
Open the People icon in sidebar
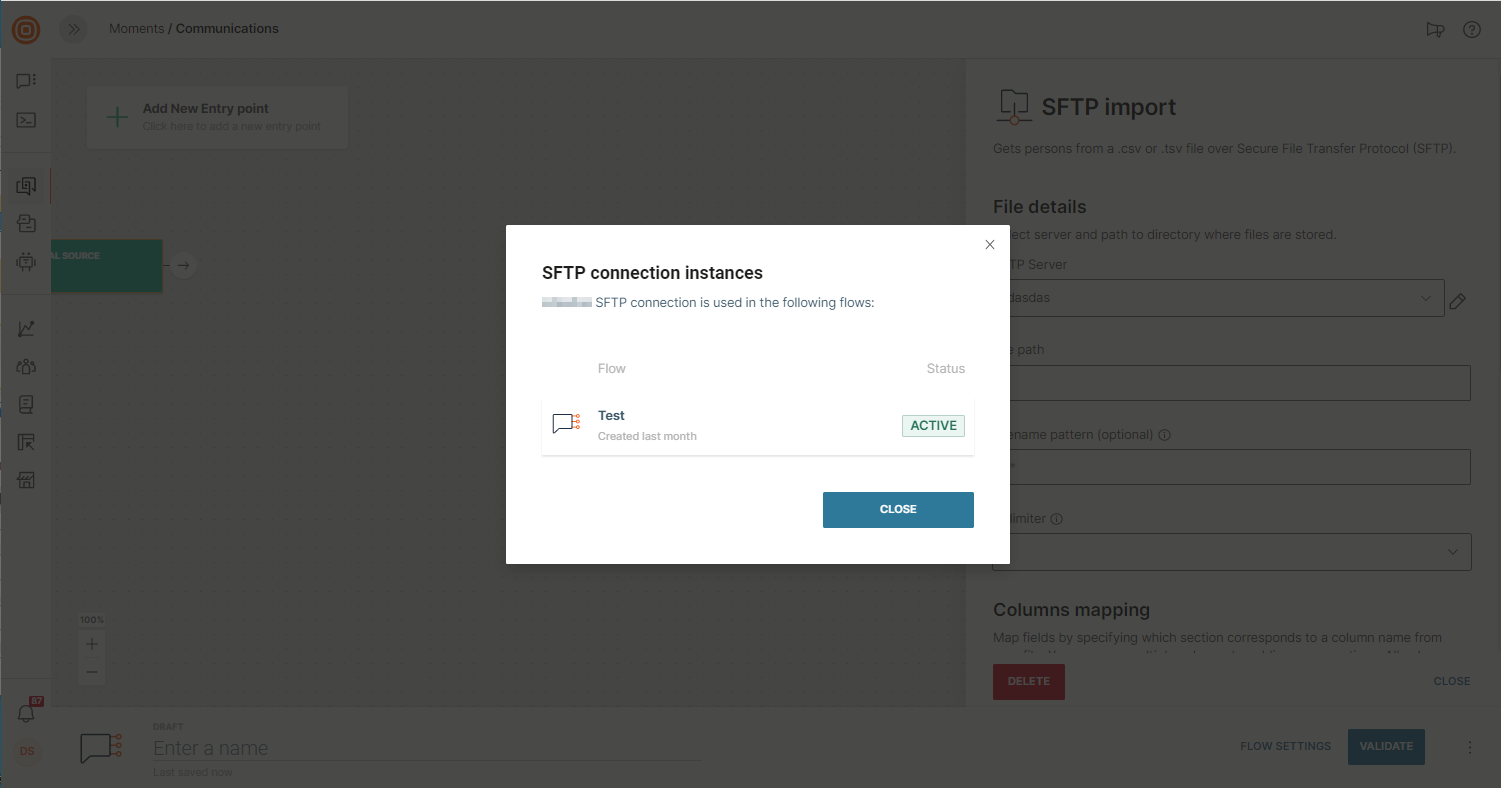pyautogui.click(x=26, y=367)
